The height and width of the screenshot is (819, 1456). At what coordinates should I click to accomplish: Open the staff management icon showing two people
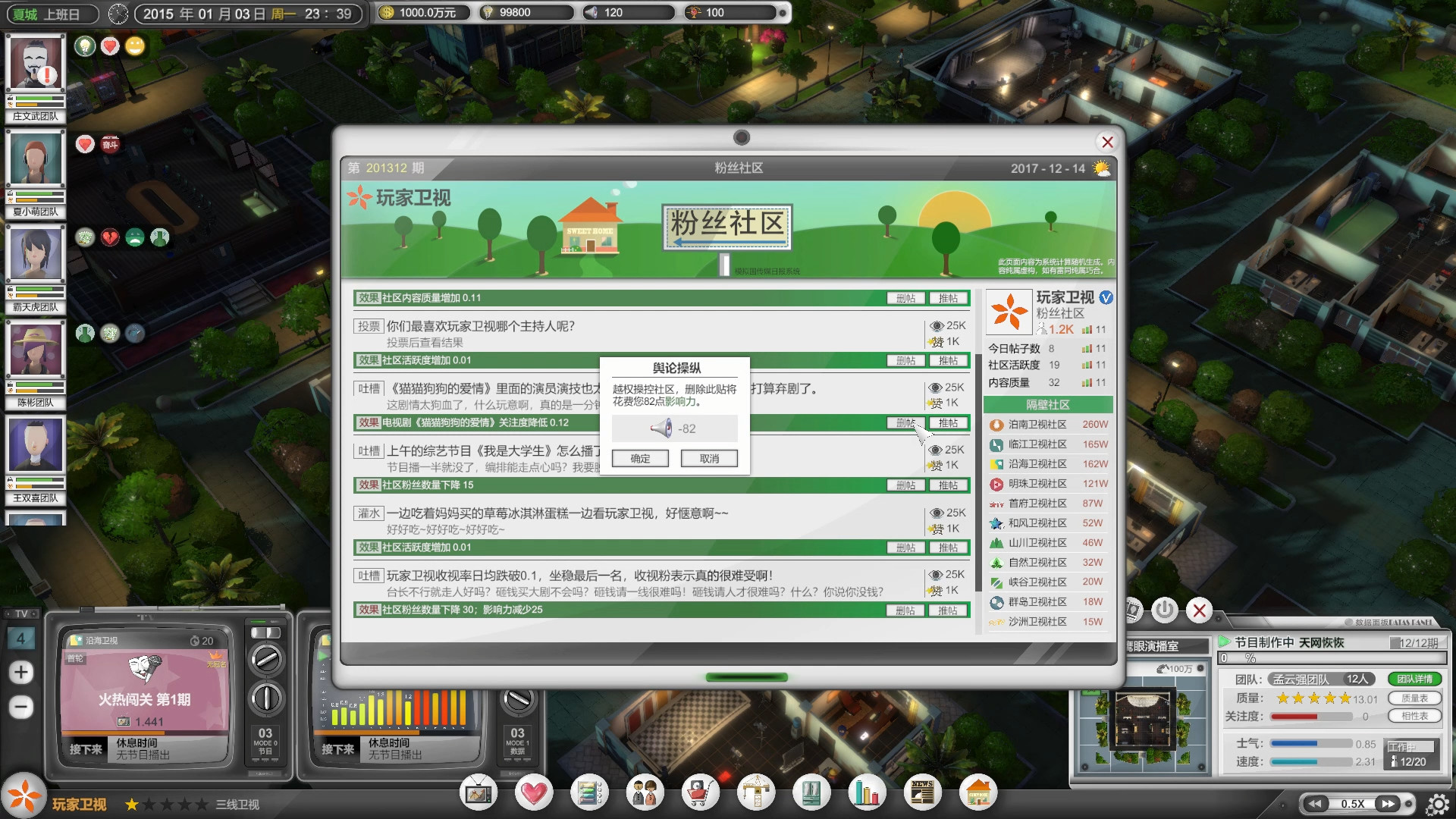645,792
